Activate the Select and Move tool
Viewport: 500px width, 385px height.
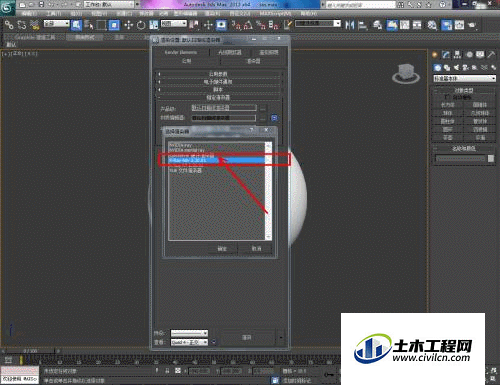pos(128,25)
